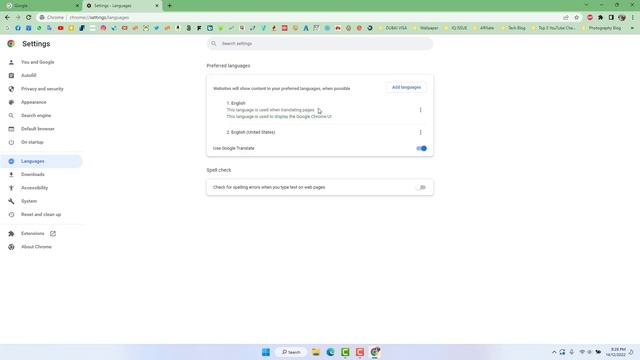Expand the bookmarks bar overflow chevron

632,28
